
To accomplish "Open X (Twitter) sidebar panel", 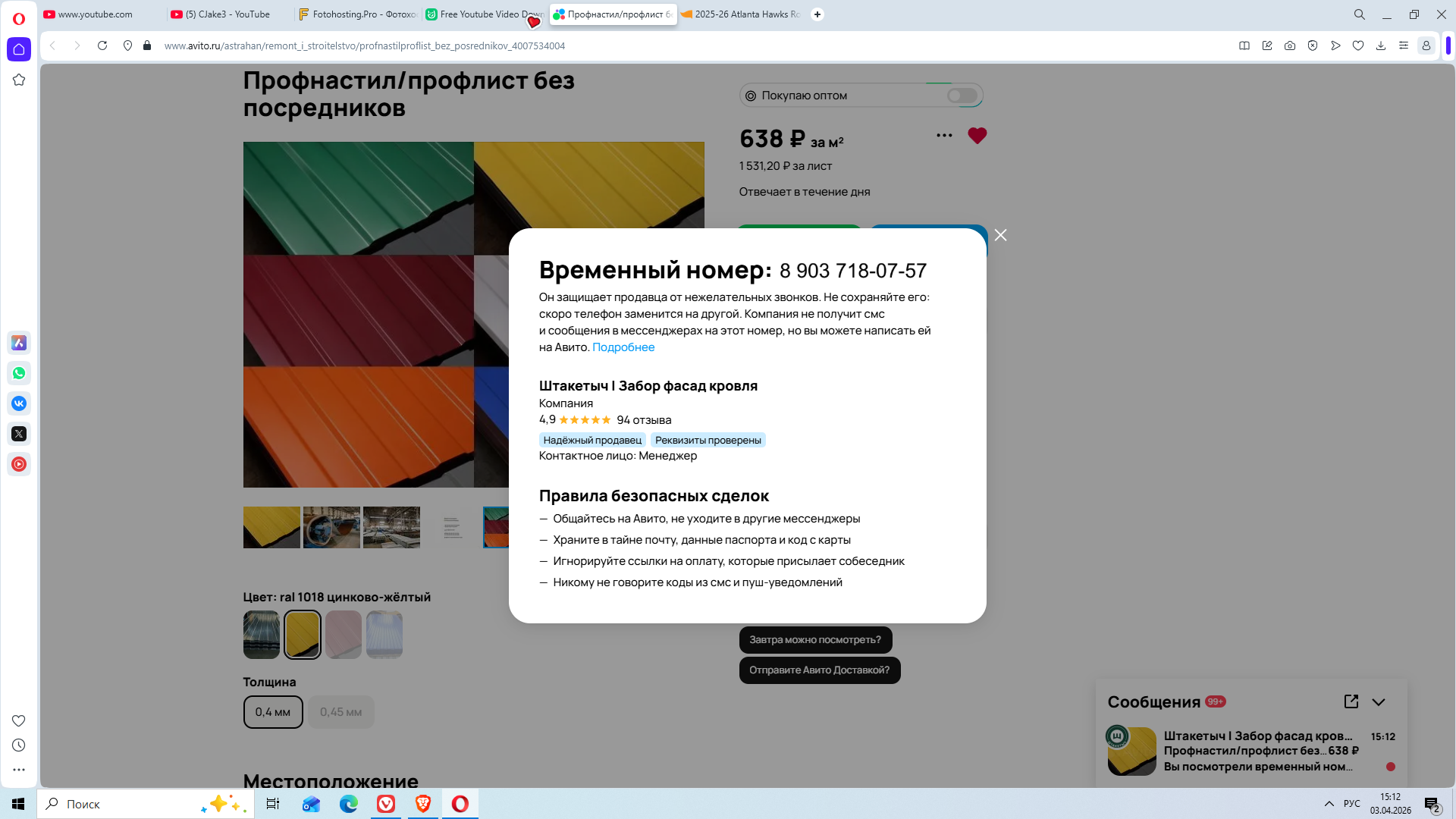I will click(19, 434).
